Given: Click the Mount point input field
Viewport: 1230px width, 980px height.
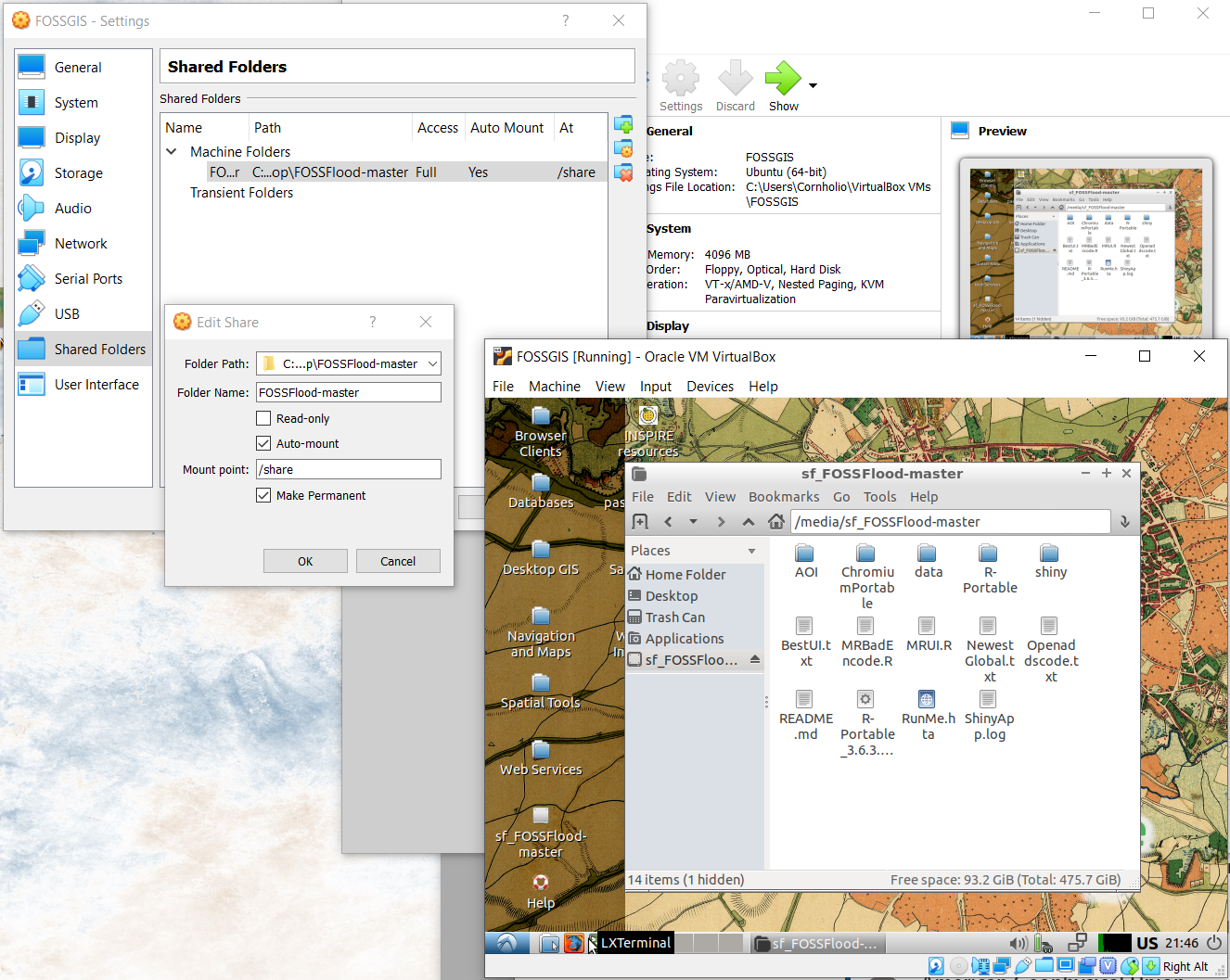Looking at the screenshot, I should tap(349, 469).
